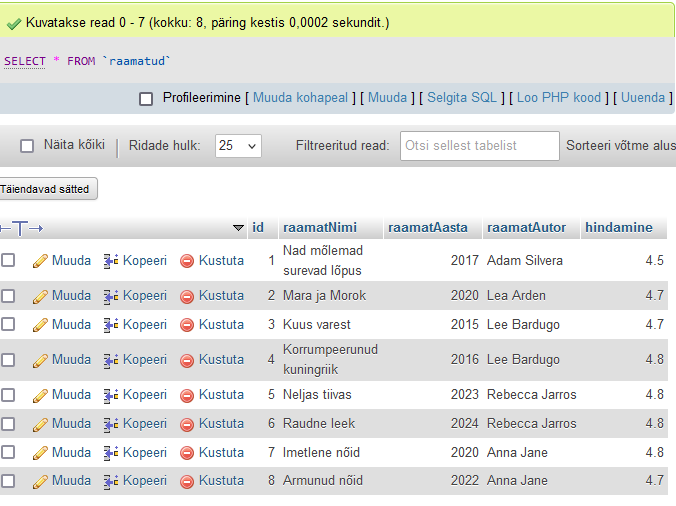Click the Loo PHP kood link

pos(558,98)
